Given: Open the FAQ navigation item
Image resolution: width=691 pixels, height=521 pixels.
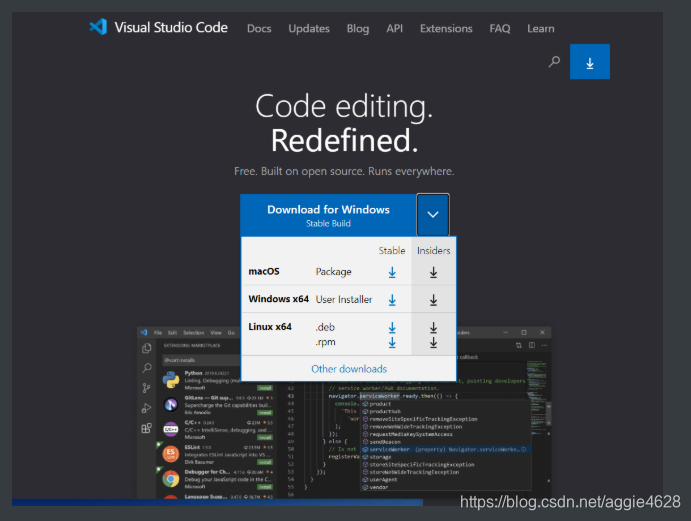Looking at the screenshot, I should pos(500,29).
